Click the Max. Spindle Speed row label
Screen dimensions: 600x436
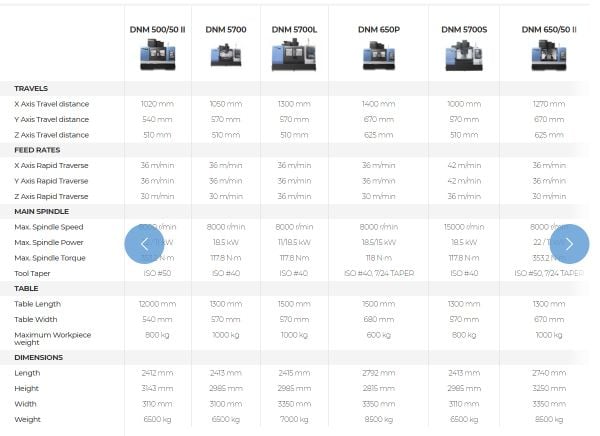click(x=49, y=227)
